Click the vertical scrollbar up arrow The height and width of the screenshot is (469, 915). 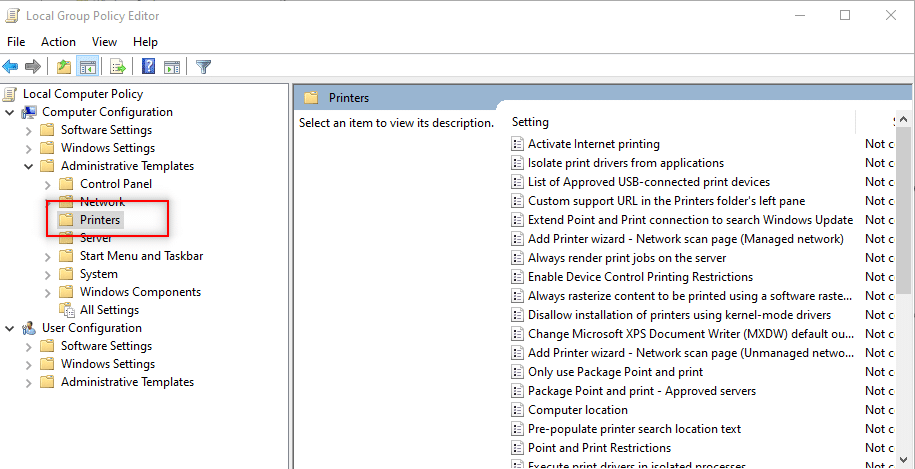[904, 118]
